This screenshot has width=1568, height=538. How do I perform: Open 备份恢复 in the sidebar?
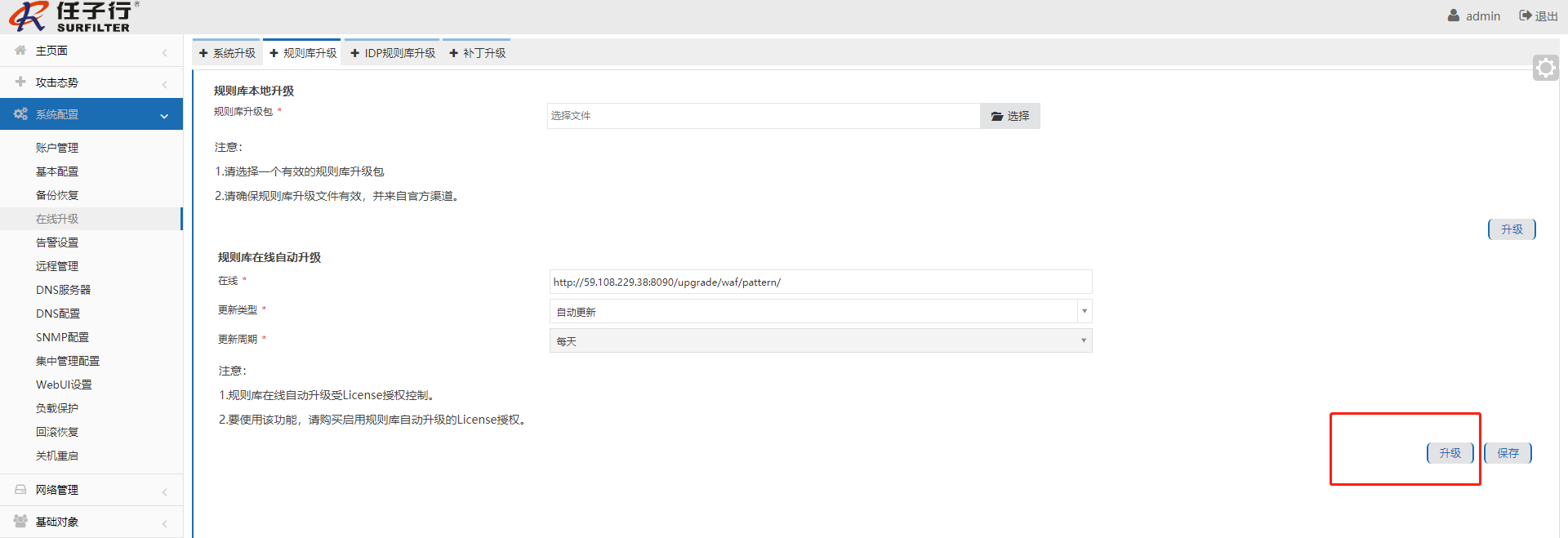point(57,195)
